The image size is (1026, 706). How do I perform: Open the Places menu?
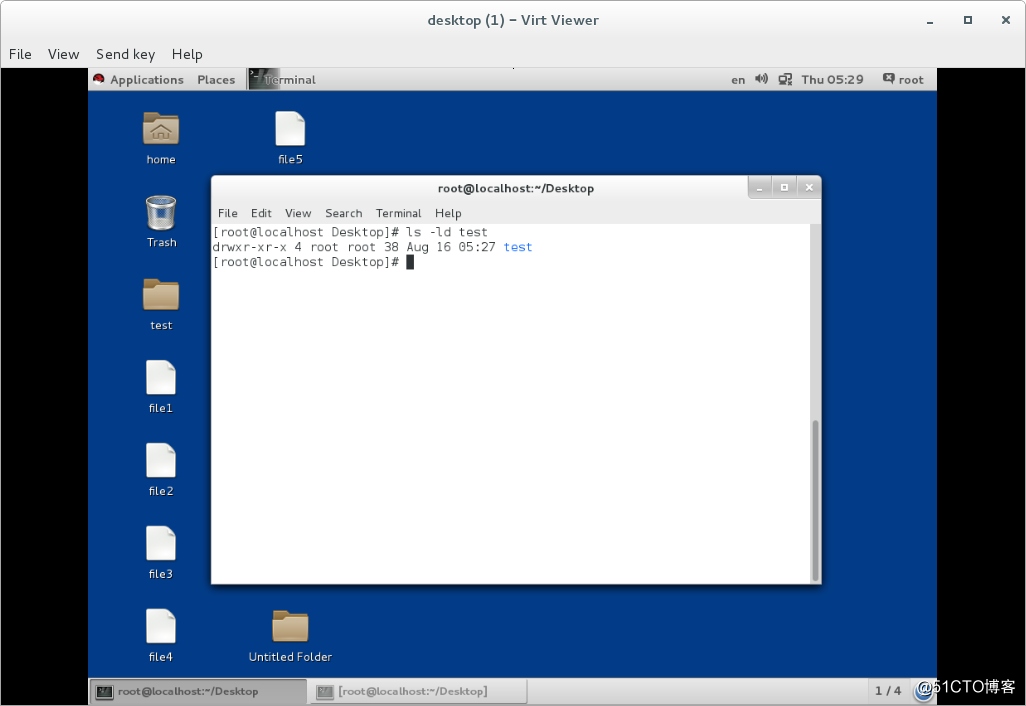click(216, 80)
